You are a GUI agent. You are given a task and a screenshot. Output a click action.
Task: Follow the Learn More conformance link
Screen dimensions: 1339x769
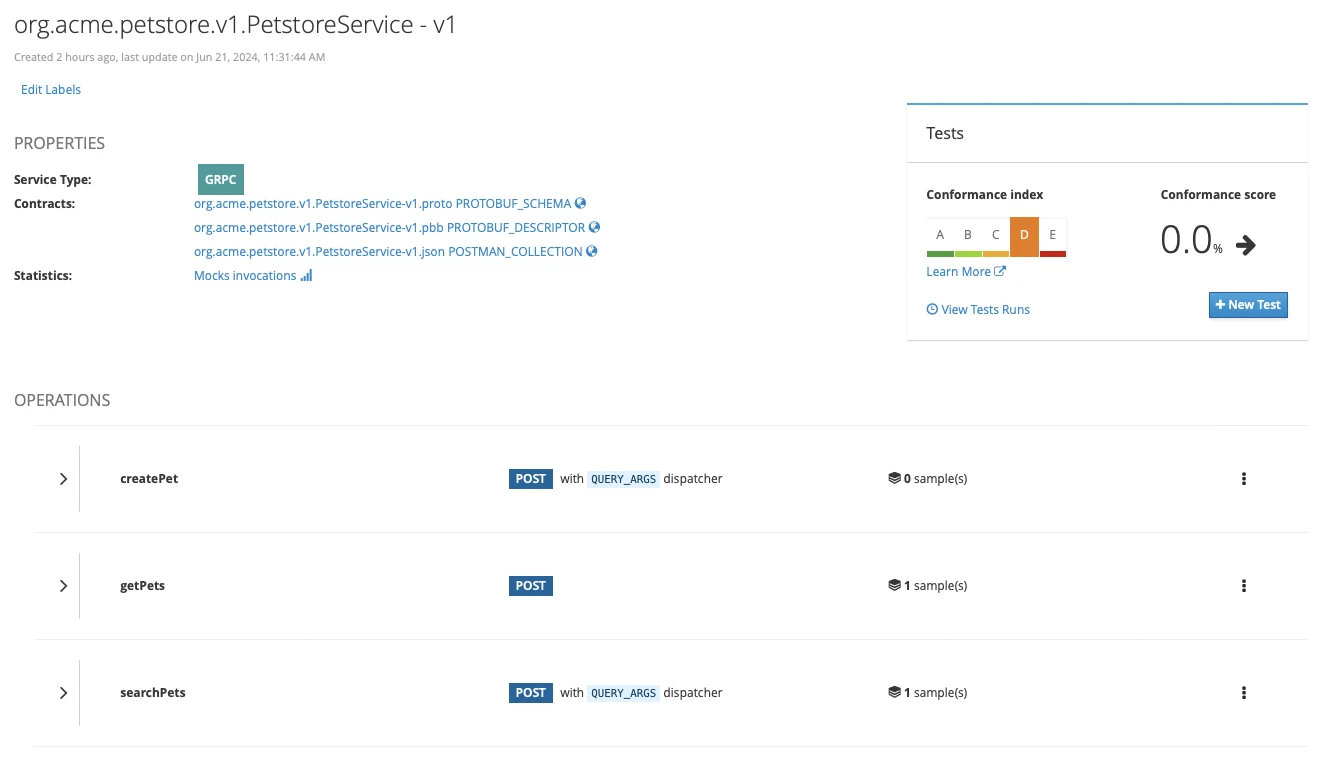pos(959,272)
